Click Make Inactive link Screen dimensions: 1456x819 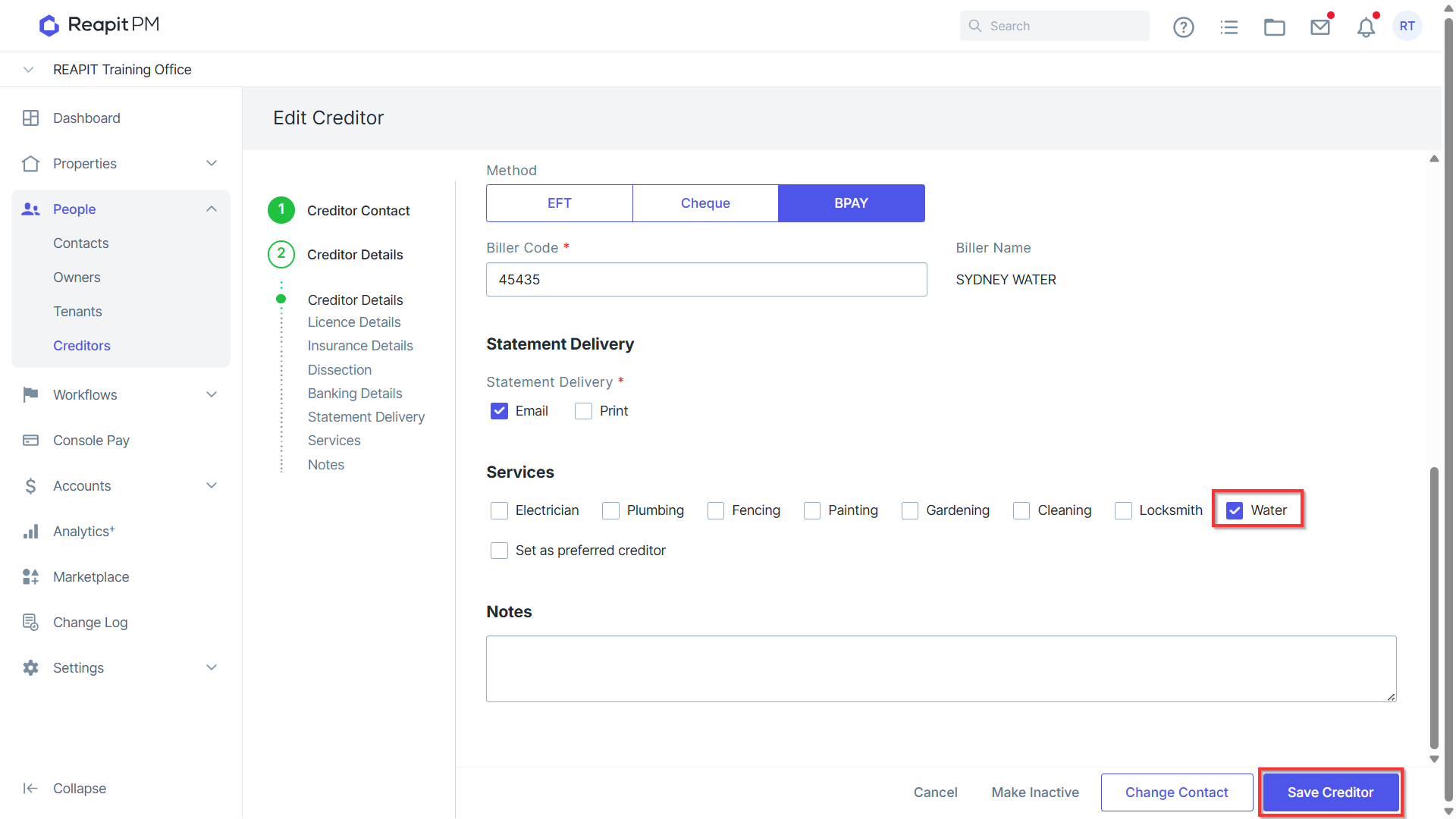tap(1035, 792)
